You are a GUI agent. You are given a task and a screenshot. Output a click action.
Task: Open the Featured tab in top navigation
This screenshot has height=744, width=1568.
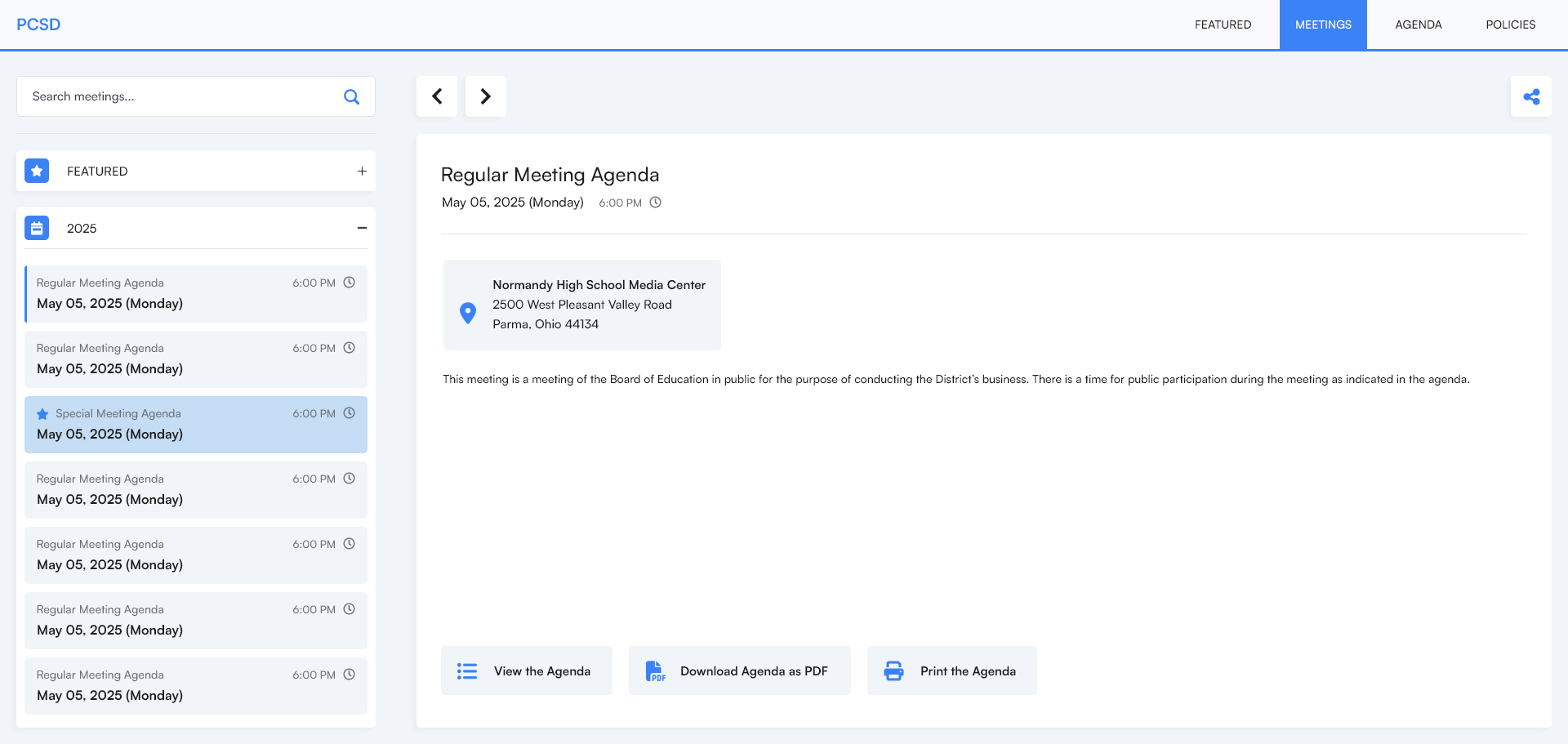(1223, 25)
